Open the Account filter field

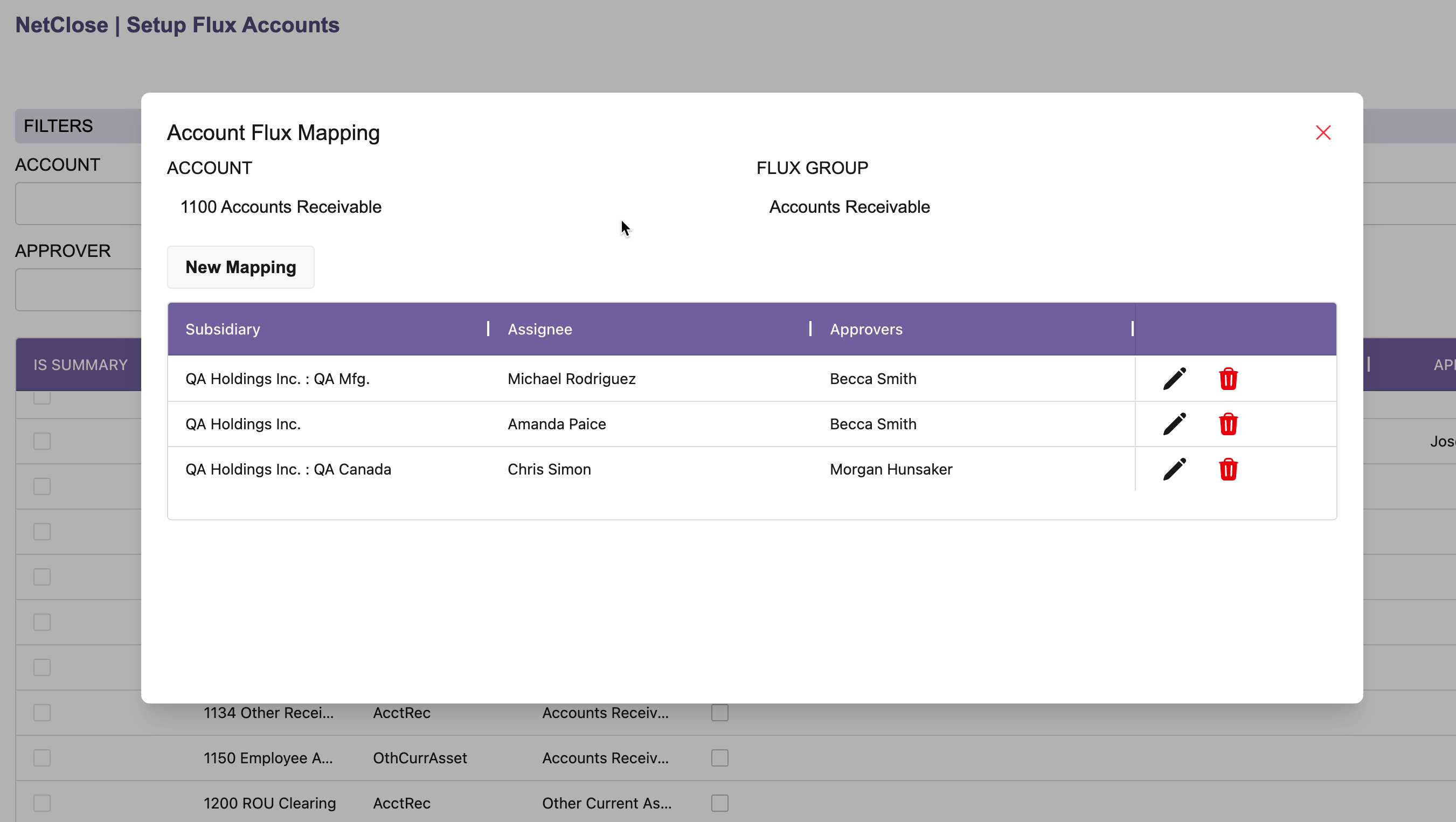point(79,204)
